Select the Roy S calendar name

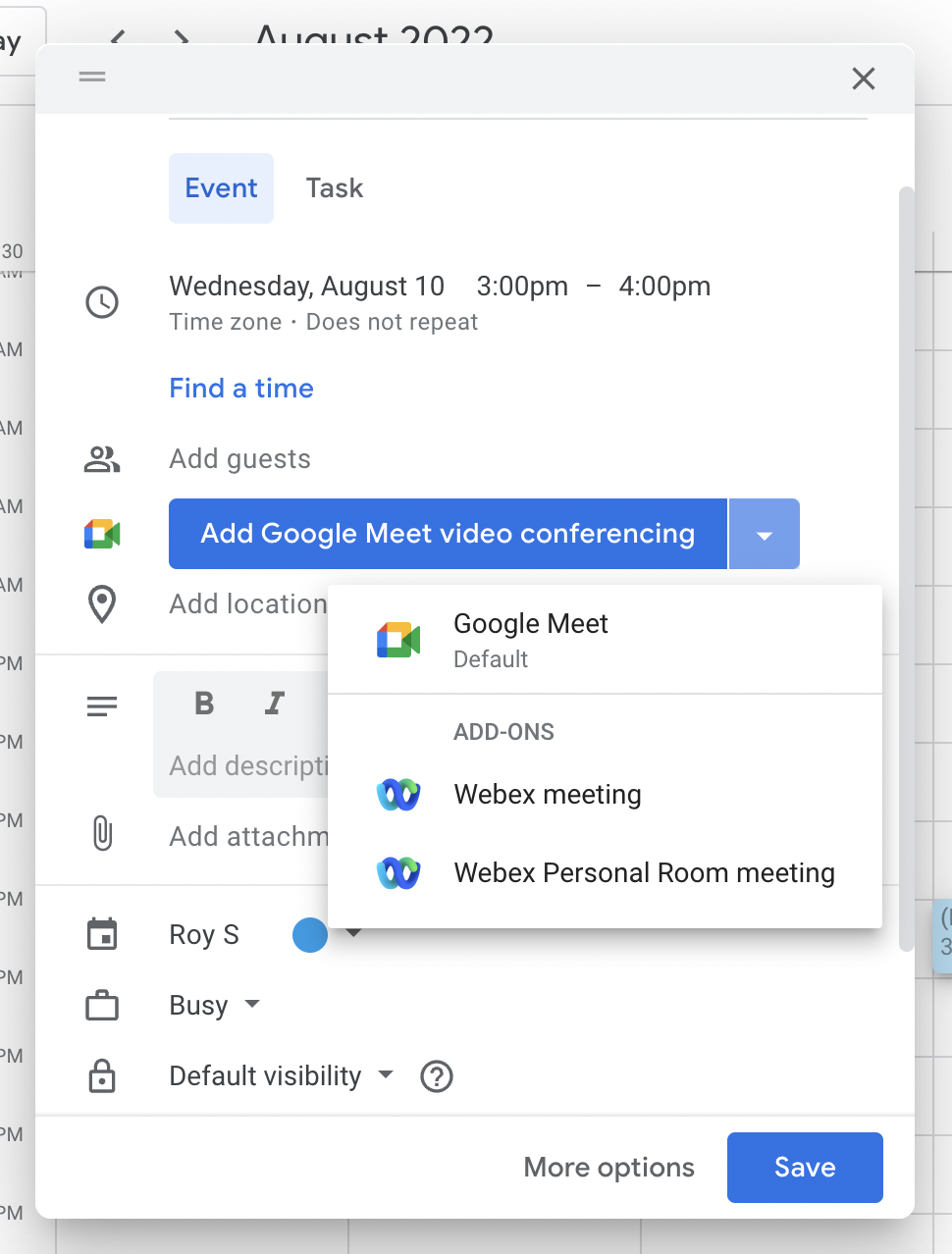[204, 934]
